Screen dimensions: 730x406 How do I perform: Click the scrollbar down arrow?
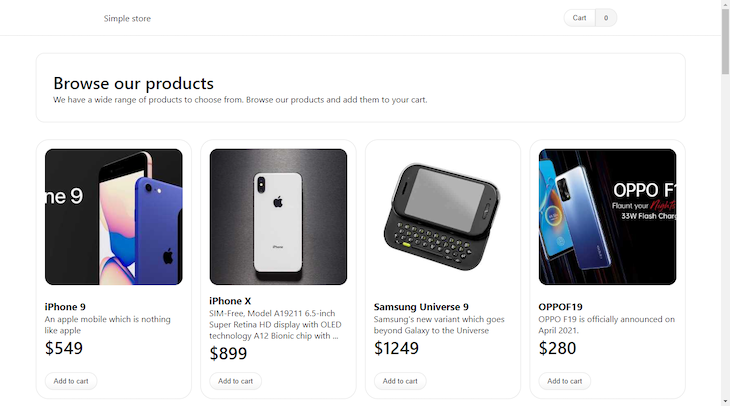[x=725, y=400]
